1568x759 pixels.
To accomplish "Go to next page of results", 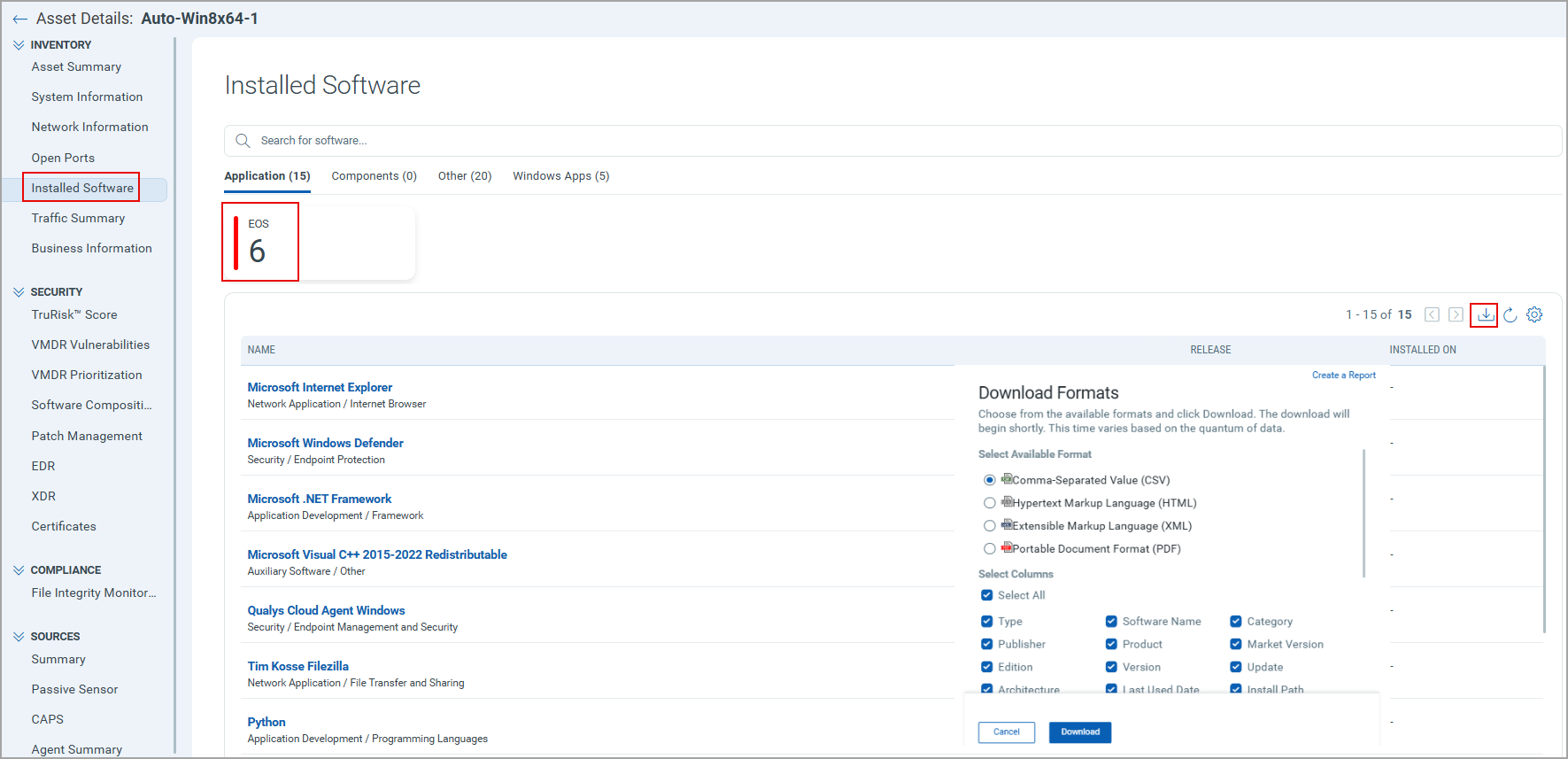I will click(1456, 314).
